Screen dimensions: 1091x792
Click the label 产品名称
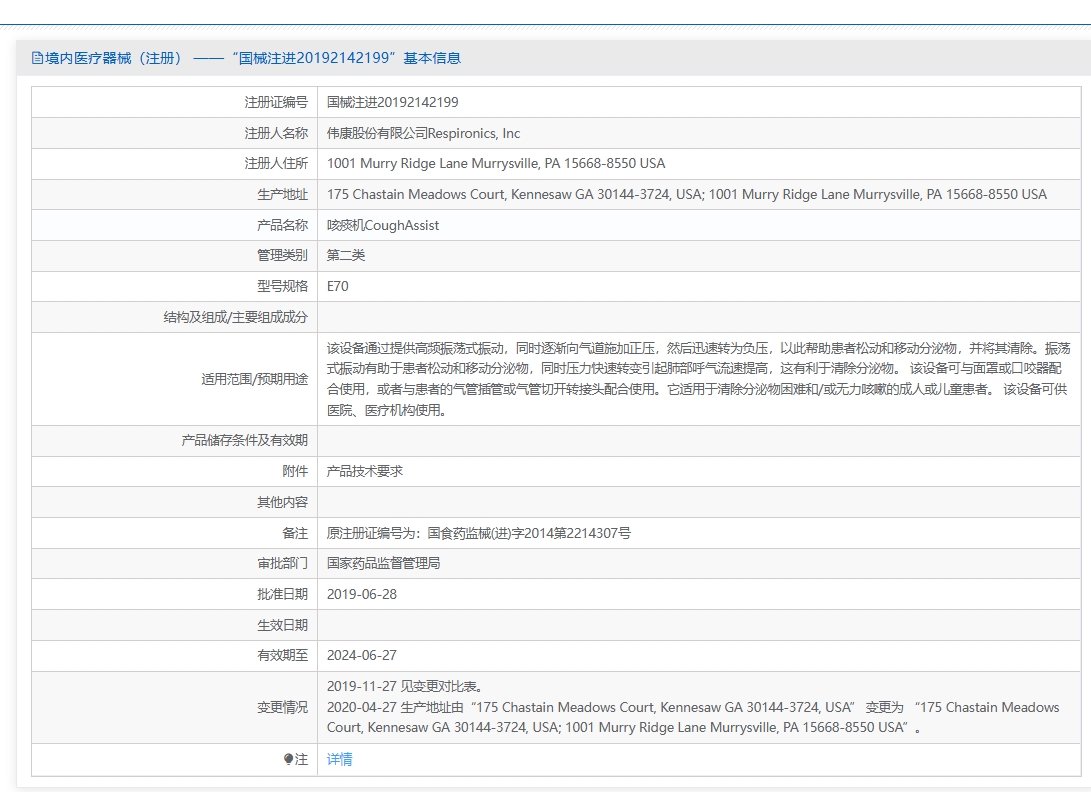click(282, 225)
